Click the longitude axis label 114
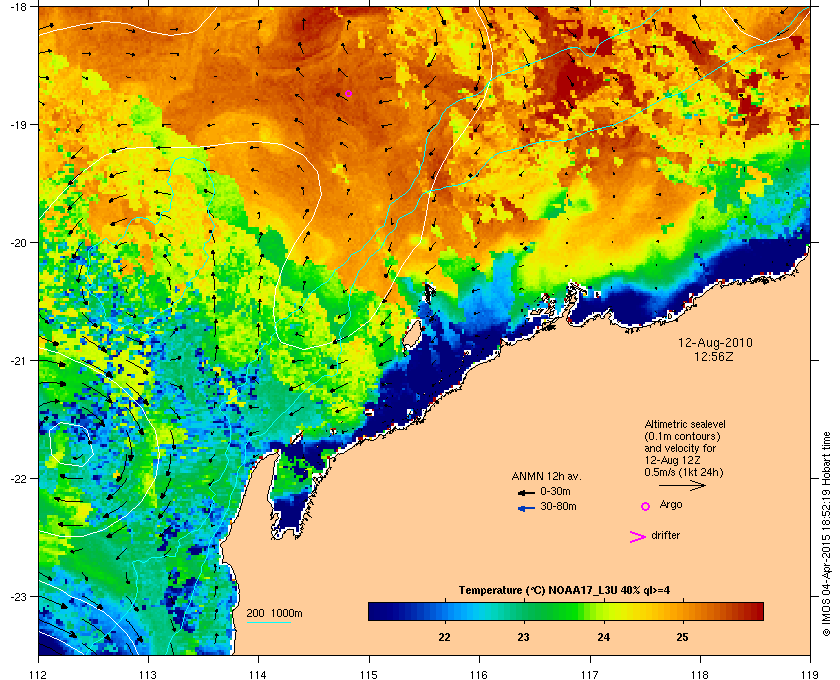The height and width of the screenshot is (680, 840). 258,675
